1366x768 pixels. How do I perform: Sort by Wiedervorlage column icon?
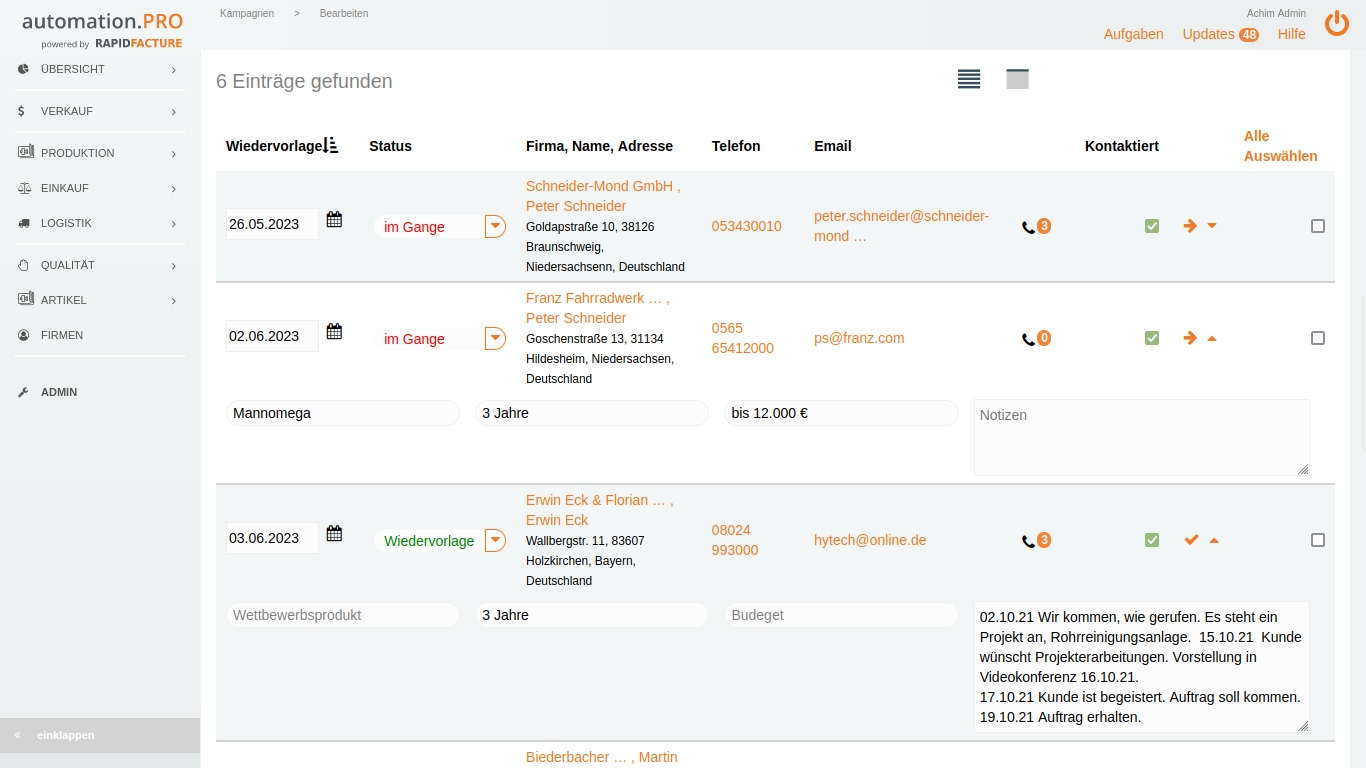point(332,146)
